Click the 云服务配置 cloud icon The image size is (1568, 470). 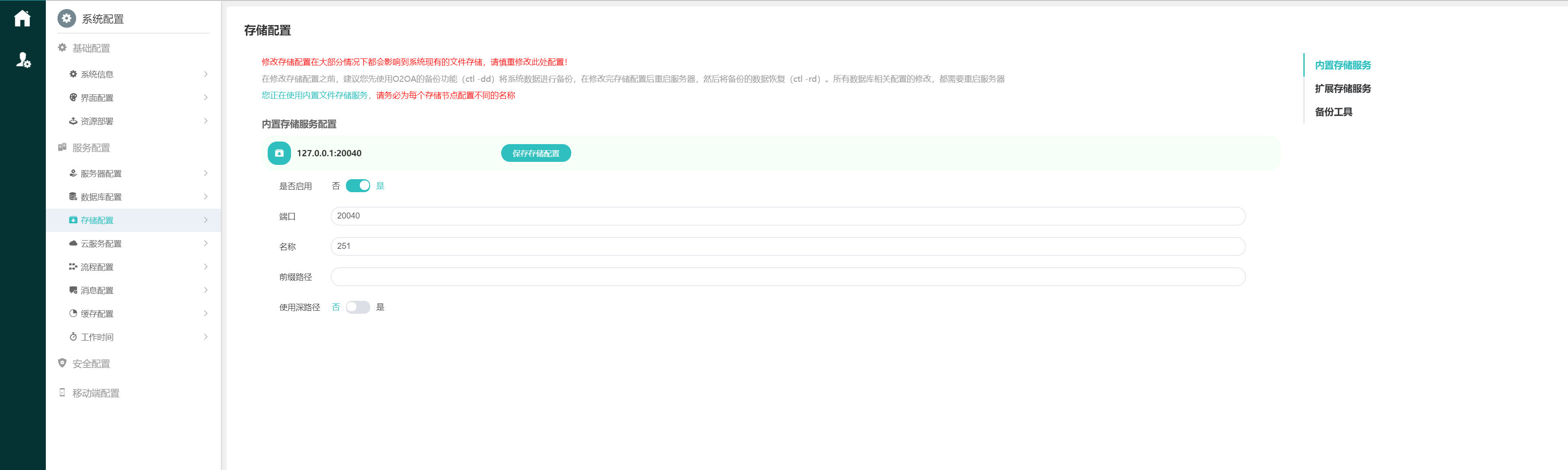point(73,244)
